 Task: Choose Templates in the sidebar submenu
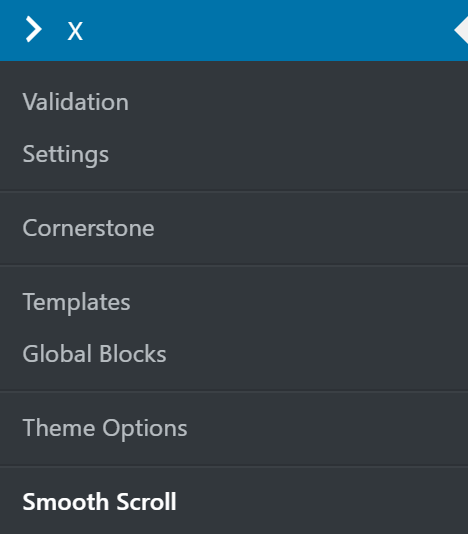(76, 302)
